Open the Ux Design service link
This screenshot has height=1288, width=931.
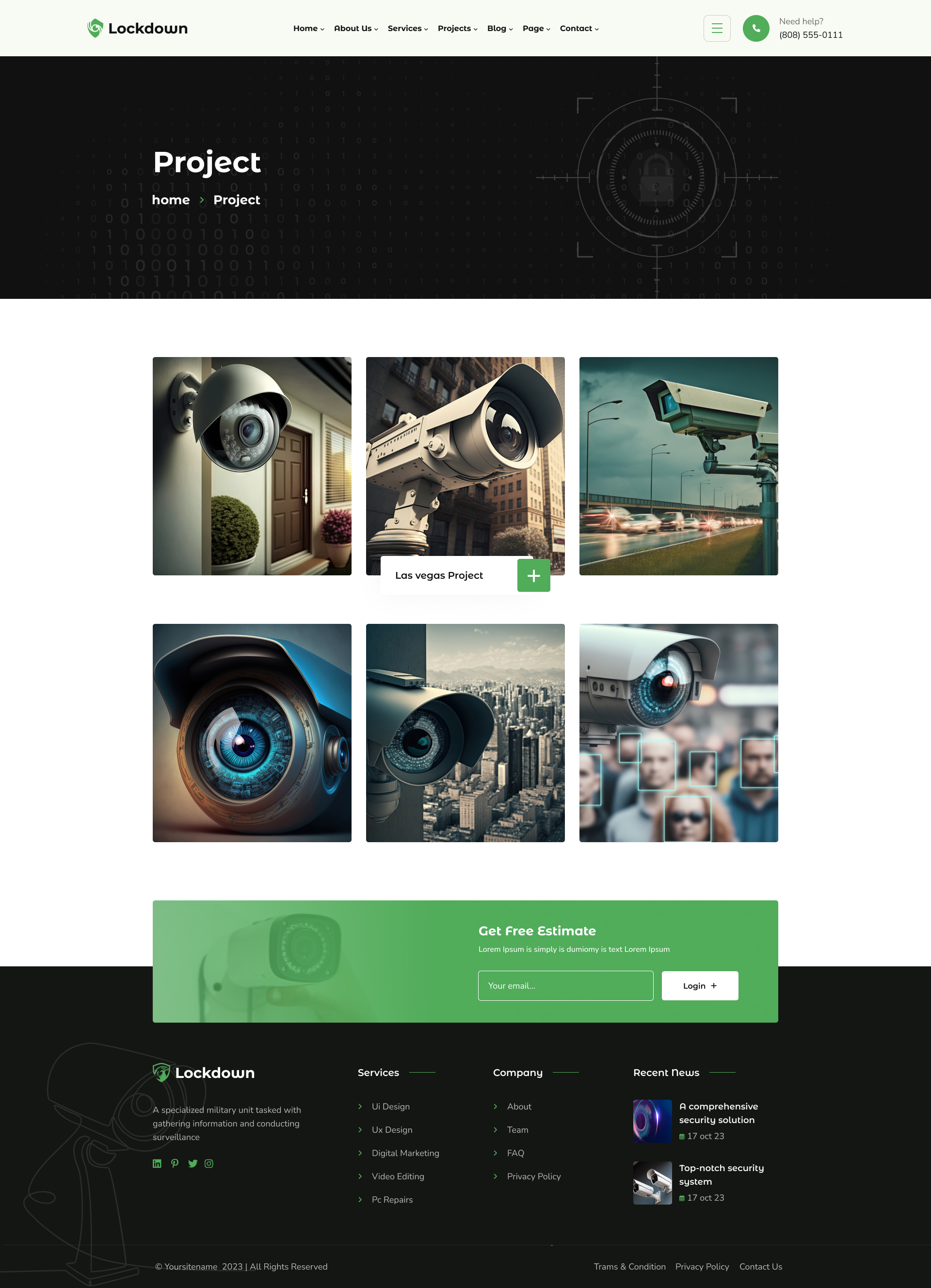click(392, 1129)
